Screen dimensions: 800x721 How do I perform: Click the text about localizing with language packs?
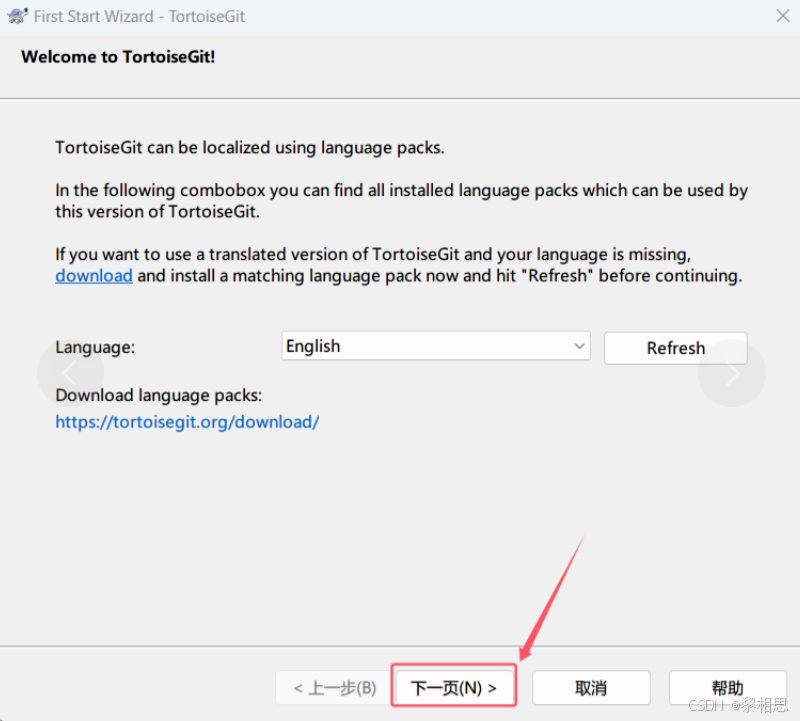tap(249, 147)
